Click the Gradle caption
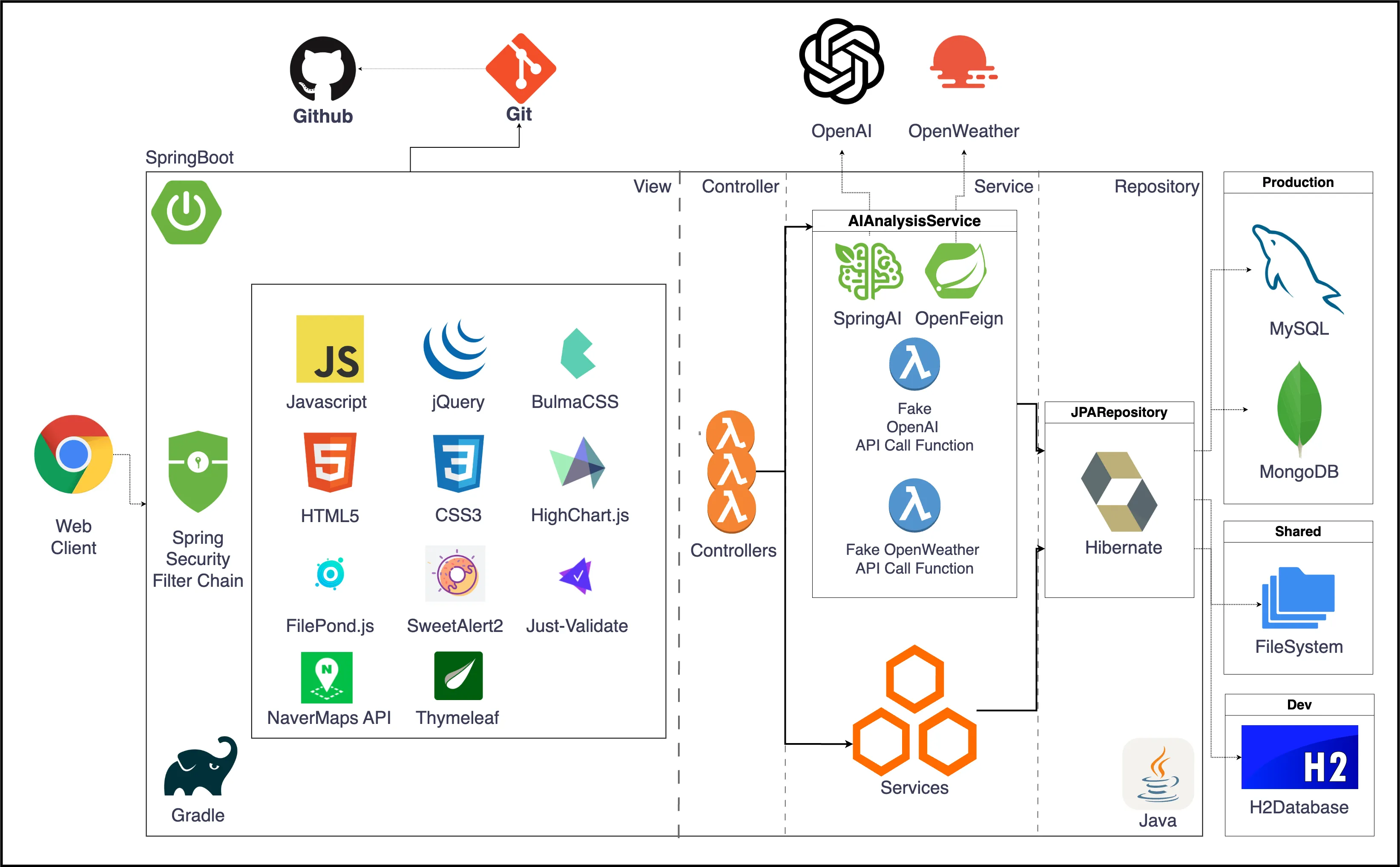 [198, 815]
